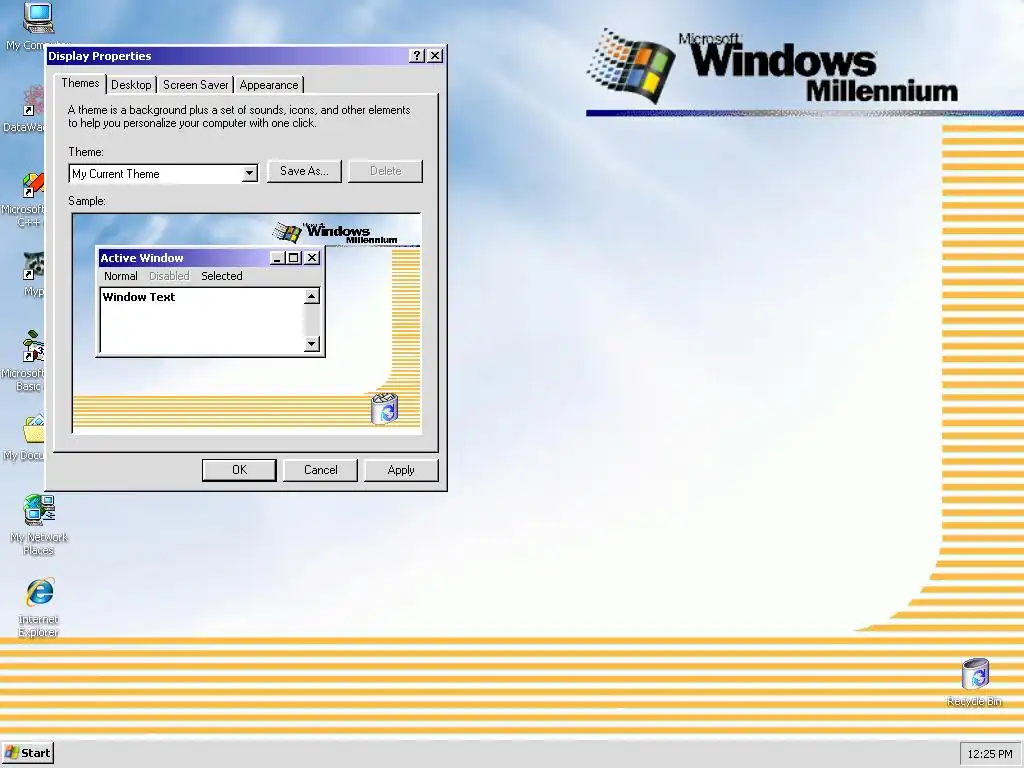Click the Sample: label text
The image size is (1024, 768).
point(87,201)
